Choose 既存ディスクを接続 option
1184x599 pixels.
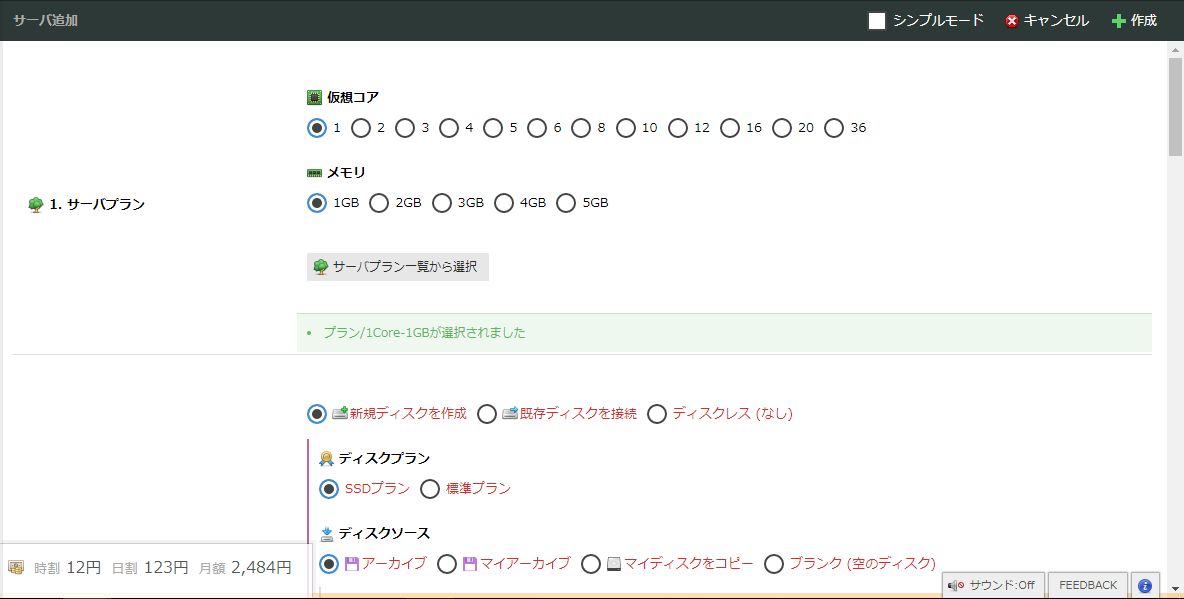487,414
